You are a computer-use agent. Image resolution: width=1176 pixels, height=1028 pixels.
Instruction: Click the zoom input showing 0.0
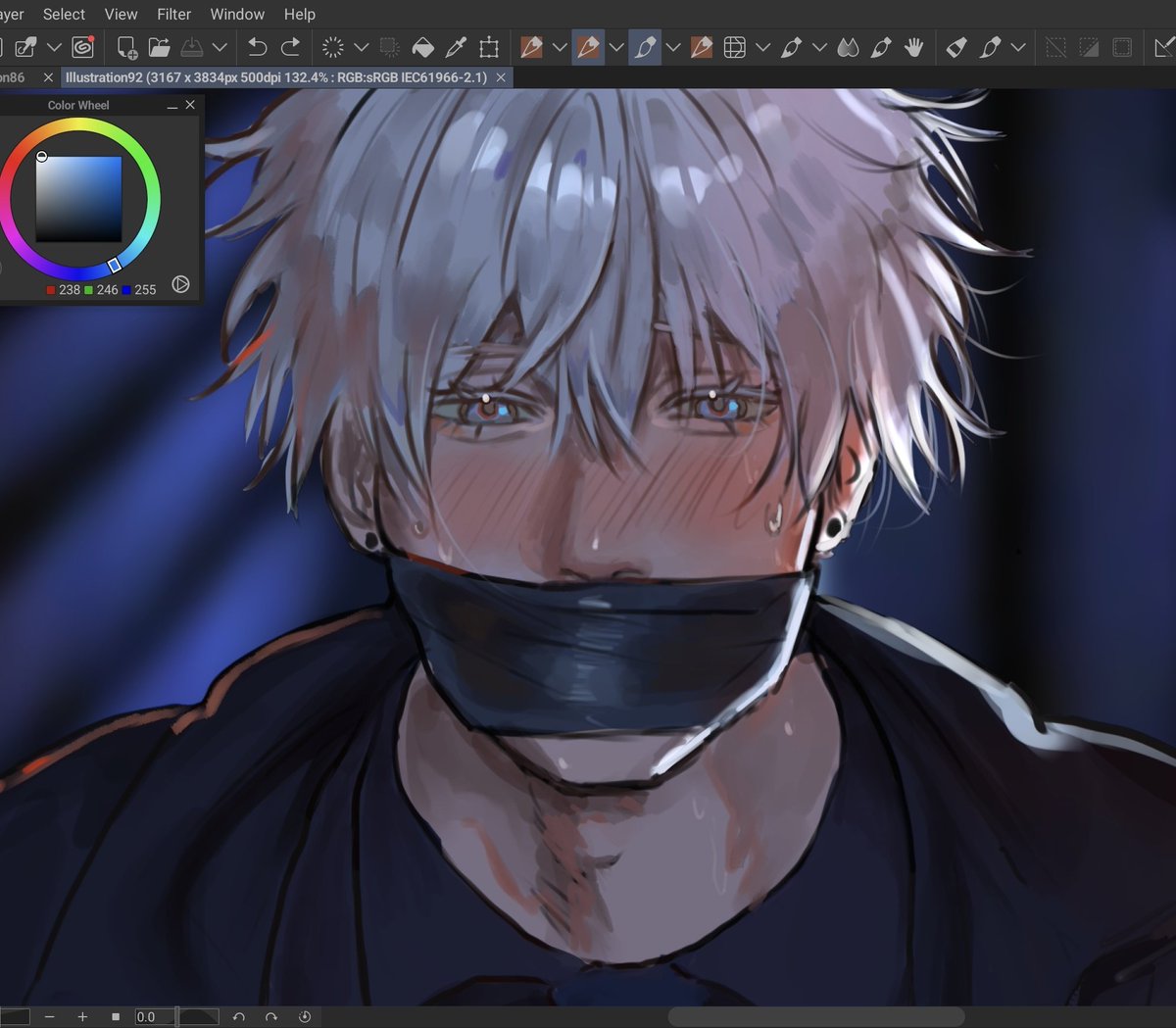click(147, 1016)
